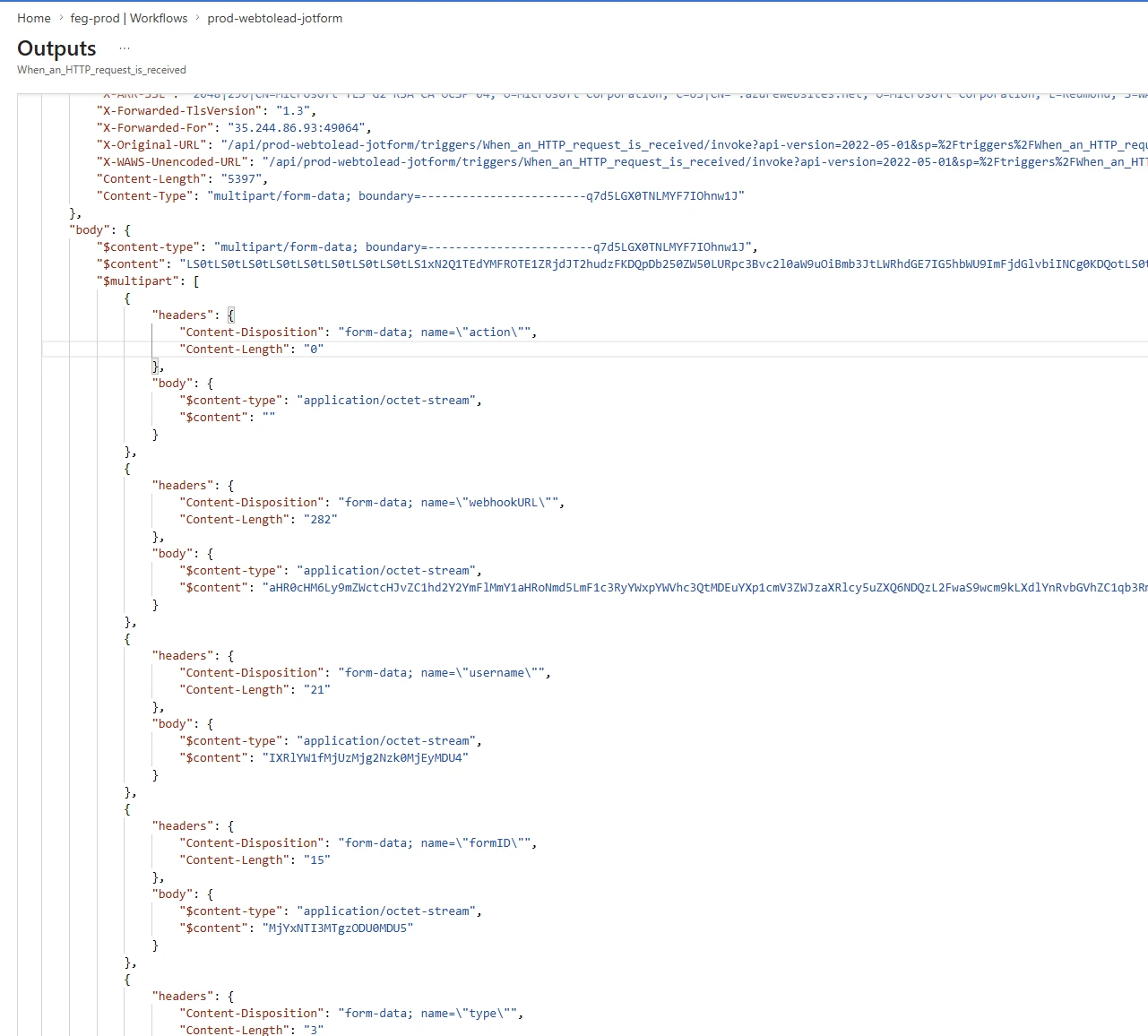Click the top-level "Content-Type" header key
Screen dimensions: 1148x1036
click(142, 196)
